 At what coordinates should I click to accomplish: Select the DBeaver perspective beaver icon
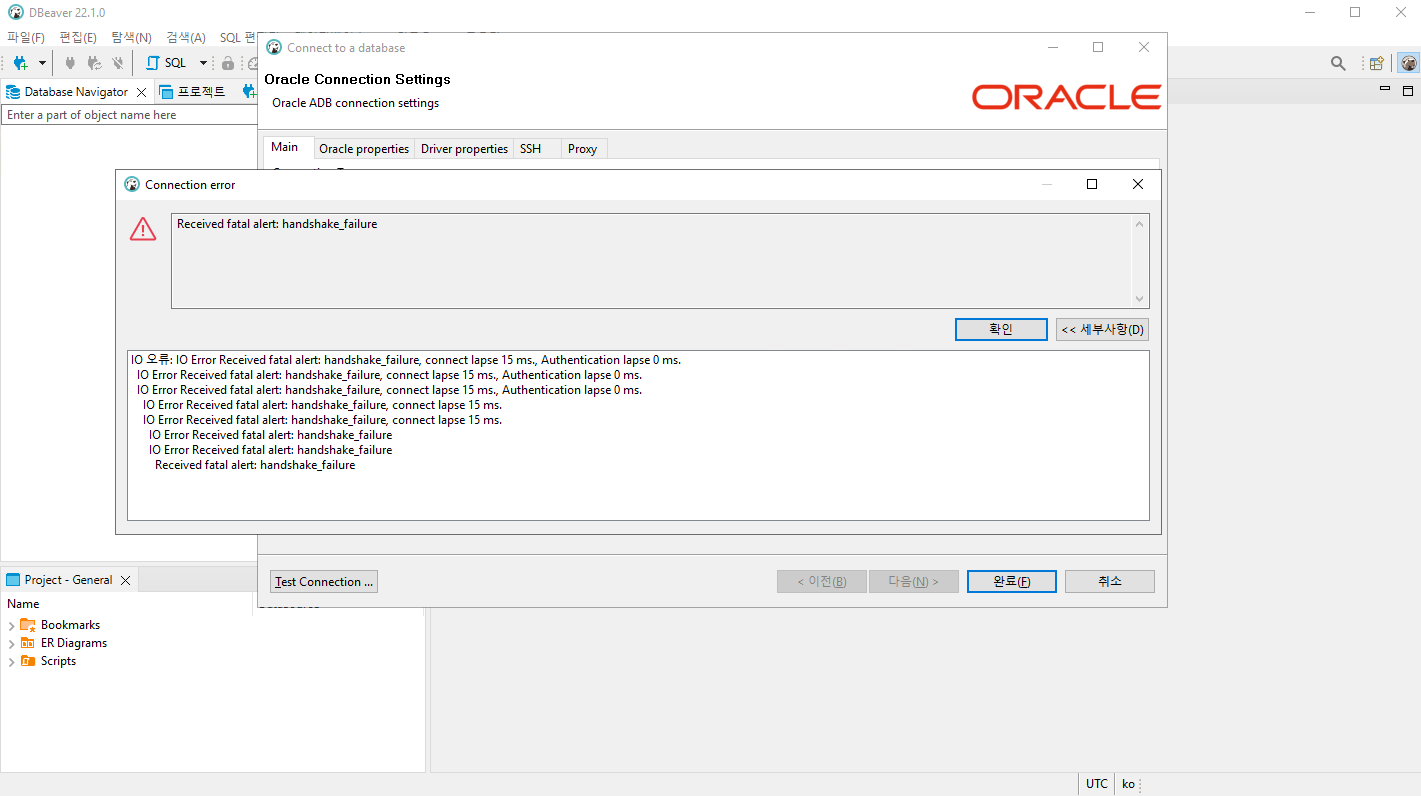(1408, 63)
